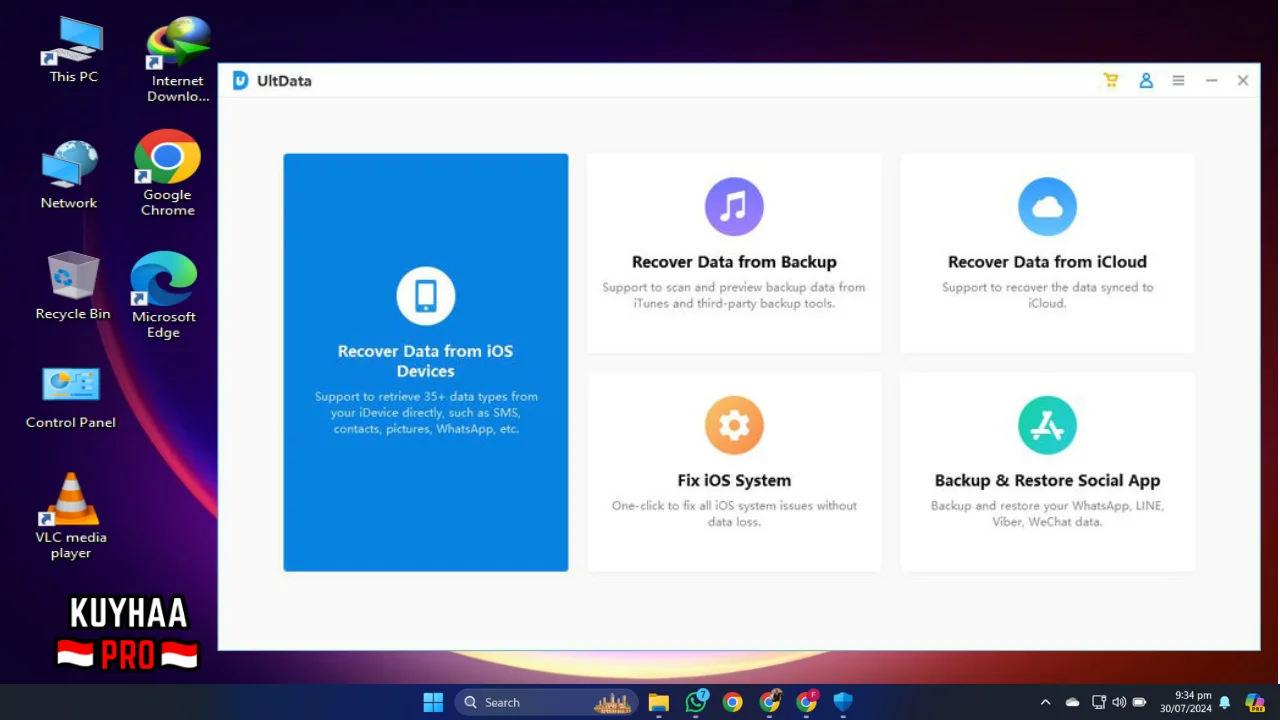Select Control Panel desktop icon
Screen dimensions: 1280x720
pyautogui.click(x=71, y=397)
